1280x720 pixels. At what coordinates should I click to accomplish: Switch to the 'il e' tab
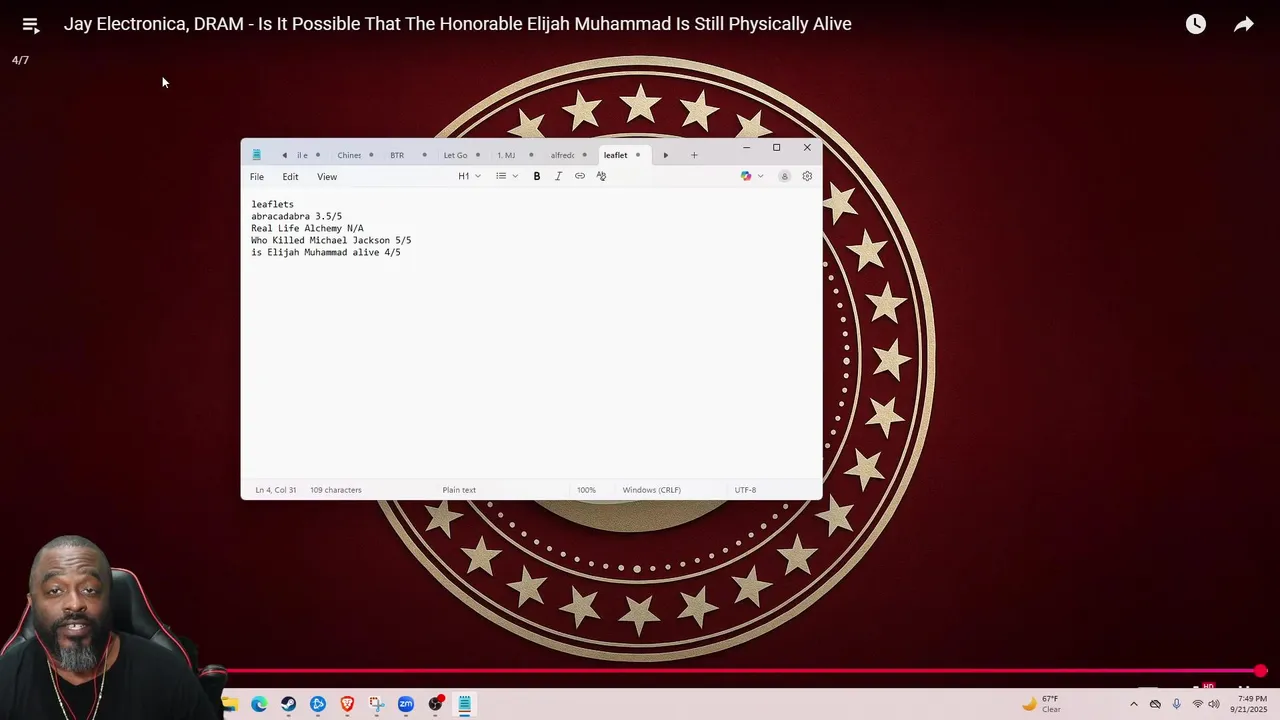302,155
